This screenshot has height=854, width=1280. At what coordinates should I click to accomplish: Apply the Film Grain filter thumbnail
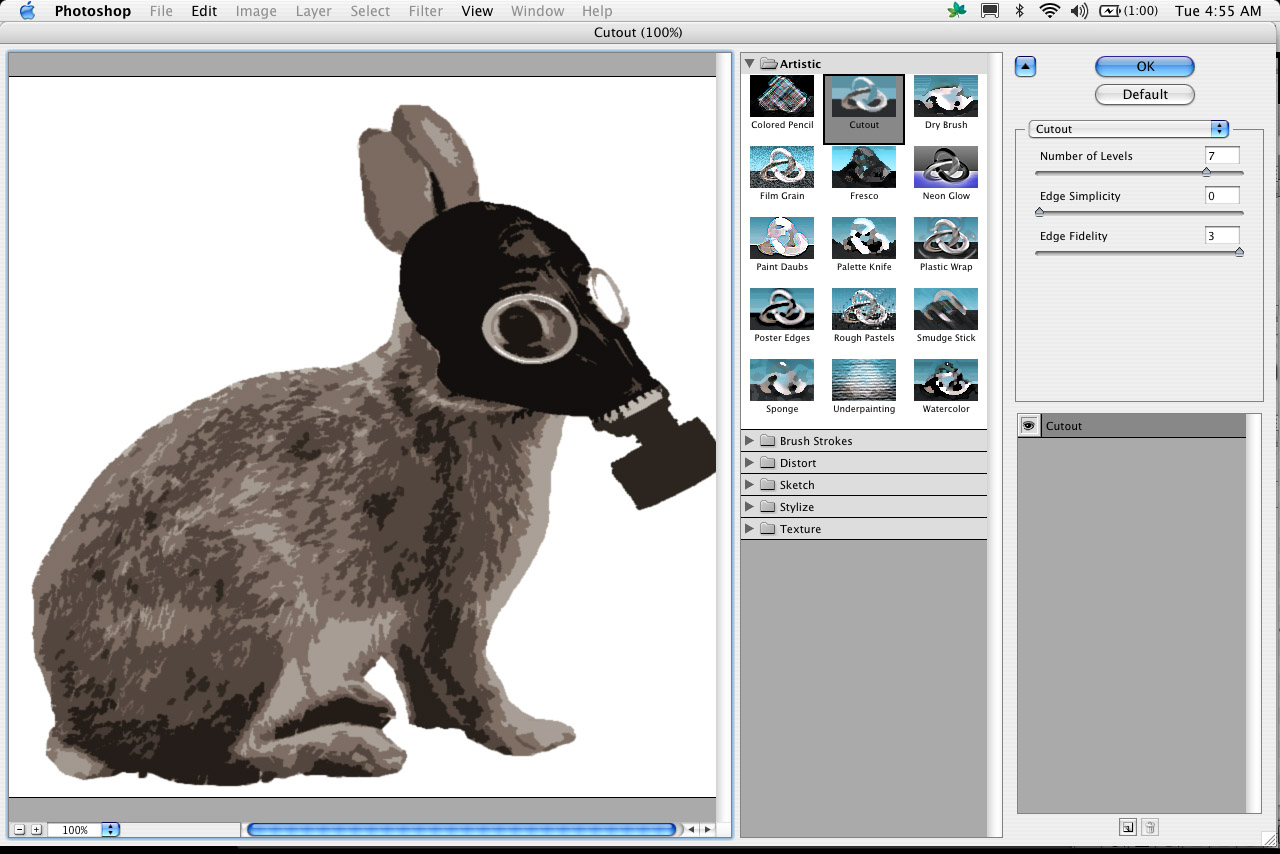tap(782, 167)
